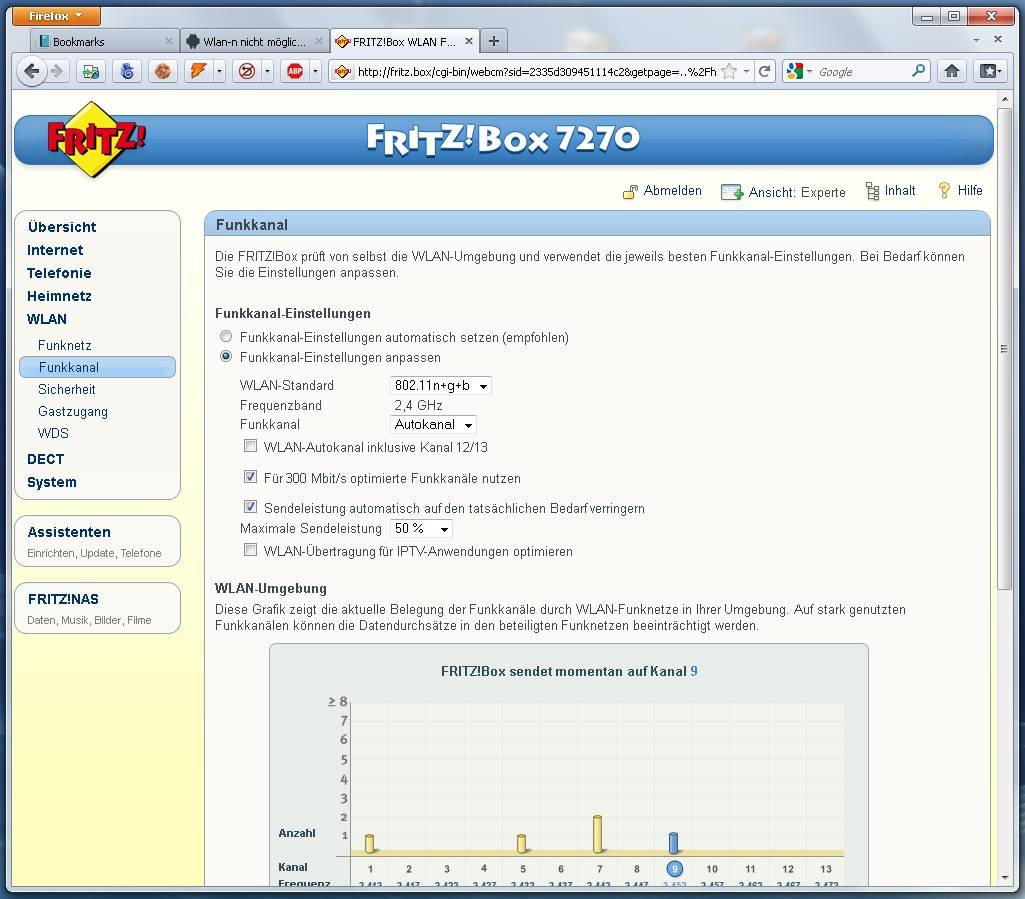Switch to Wlan-n nicht möglich tab

click(254, 41)
